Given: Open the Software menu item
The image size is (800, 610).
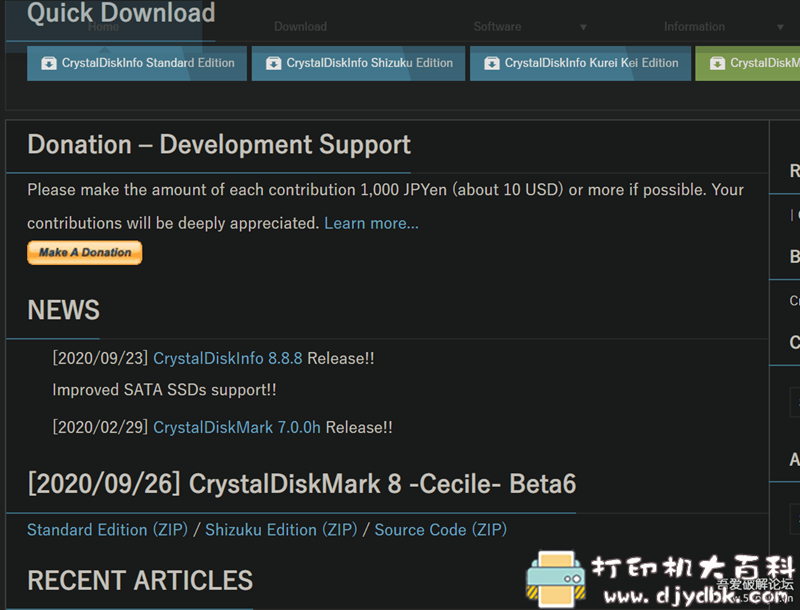Looking at the screenshot, I should 497,27.
